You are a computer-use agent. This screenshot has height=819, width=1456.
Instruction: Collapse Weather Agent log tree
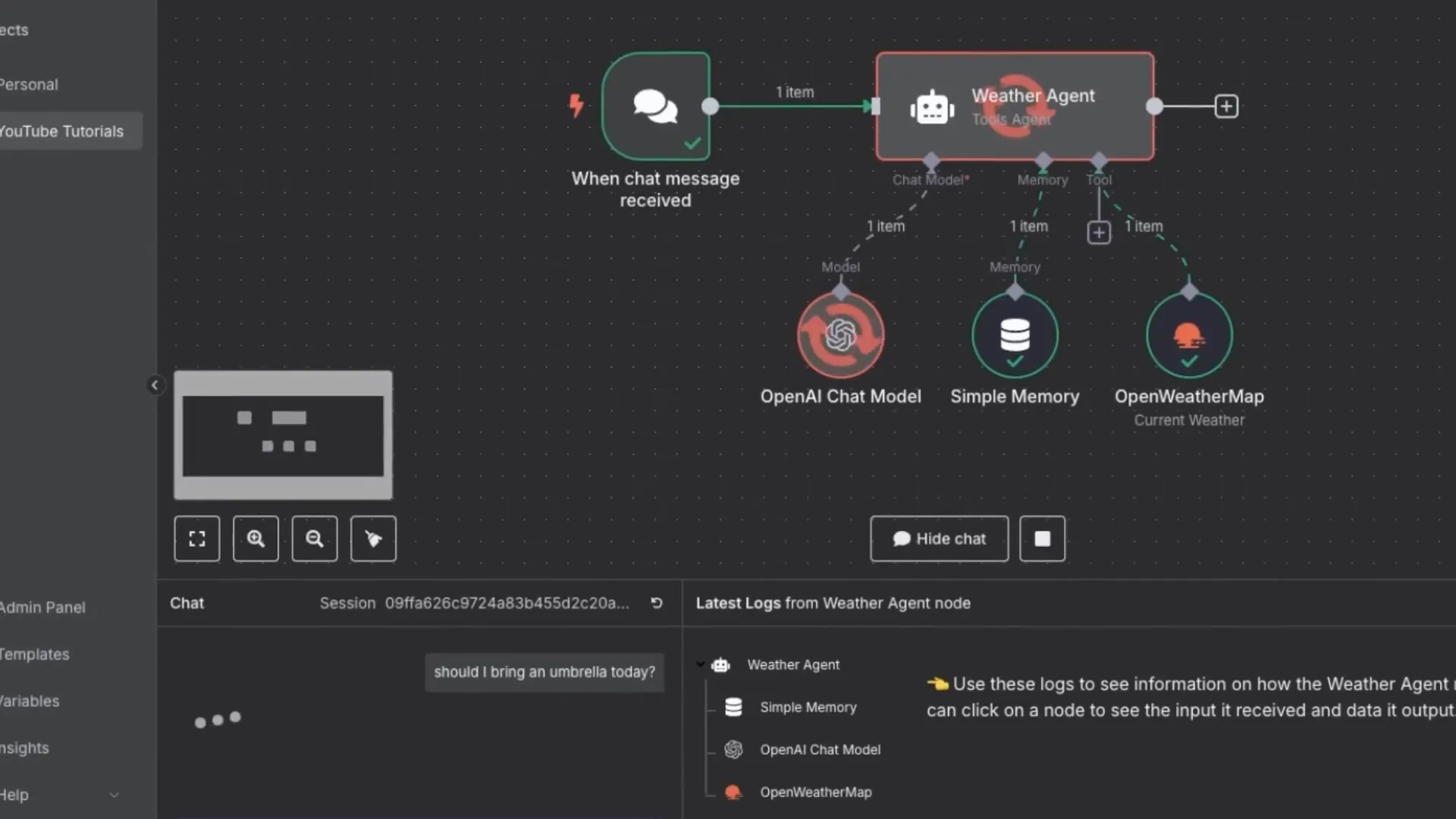pos(700,664)
